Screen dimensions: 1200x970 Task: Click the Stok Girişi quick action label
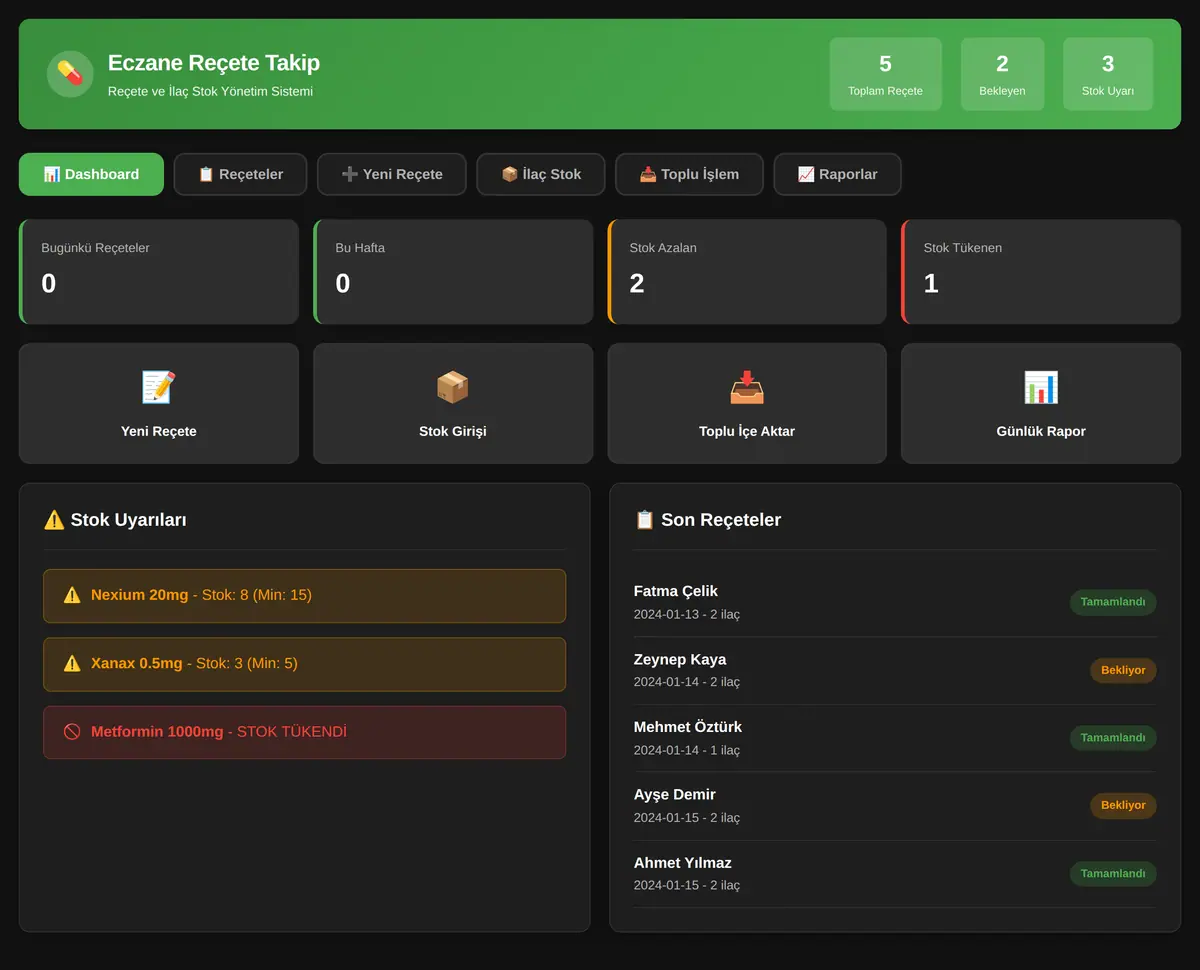coord(453,431)
